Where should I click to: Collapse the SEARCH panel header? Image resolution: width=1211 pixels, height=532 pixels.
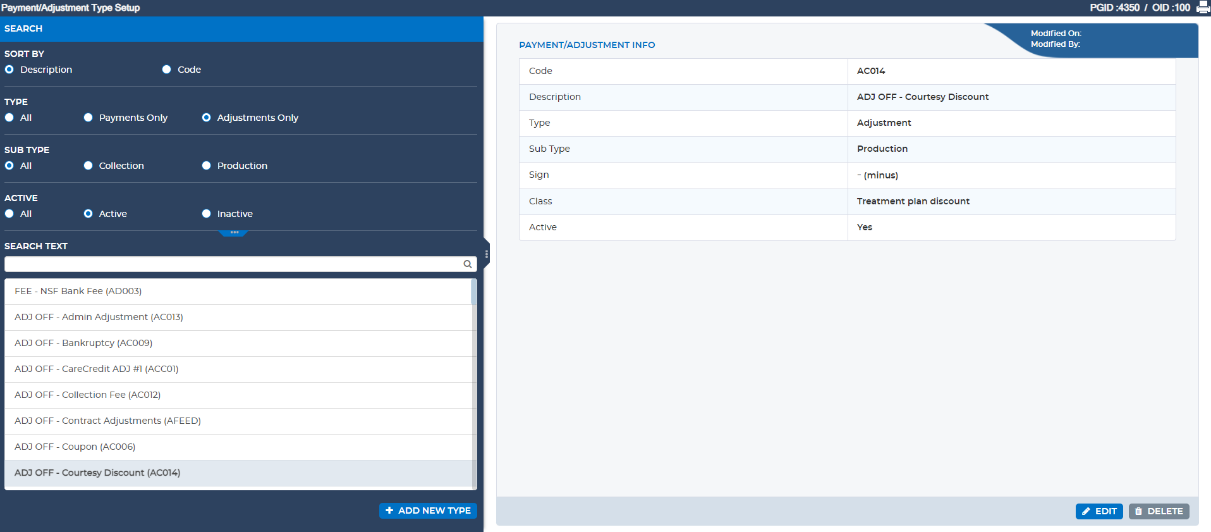(242, 29)
